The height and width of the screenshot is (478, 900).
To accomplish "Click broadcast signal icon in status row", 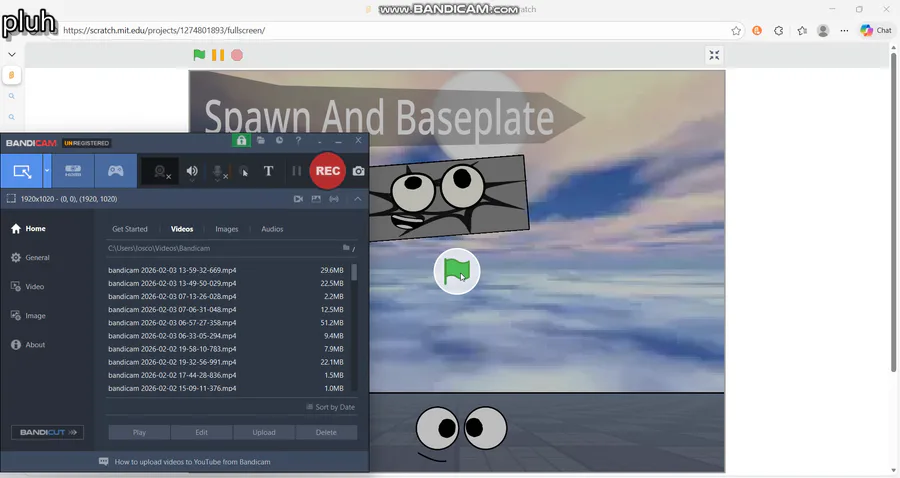I will [334, 199].
